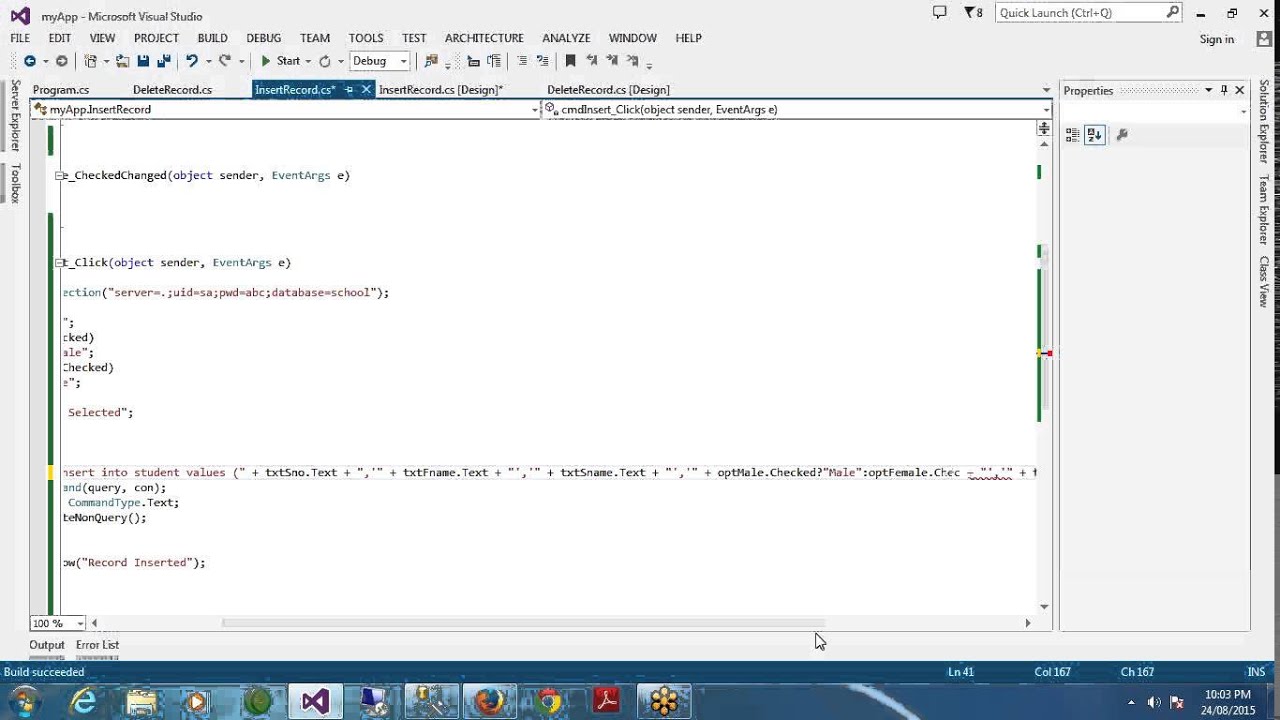Click the horizontal scrollbar thumb in editor
The image size is (1280, 720).
523,623
